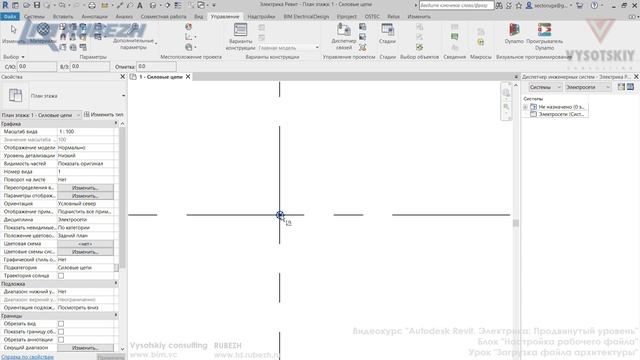The image size is (640, 360).
Task: Click the last view icon in the Диспетчер инженерных систем toolbar
Action: click(631, 87)
